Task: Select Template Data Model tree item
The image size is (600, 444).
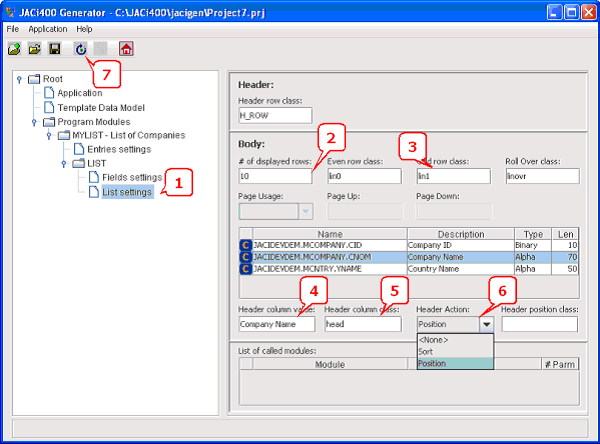Action: (x=104, y=107)
